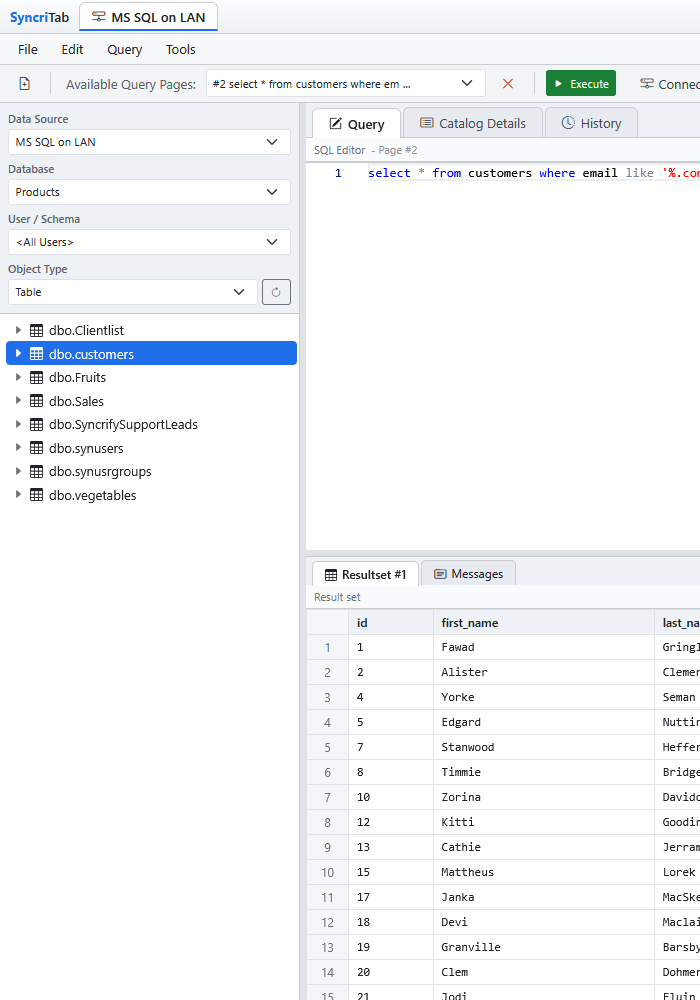The height and width of the screenshot is (1000, 700).
Task: Expand the dbo.customers tree node
Action: pos(18,353)
